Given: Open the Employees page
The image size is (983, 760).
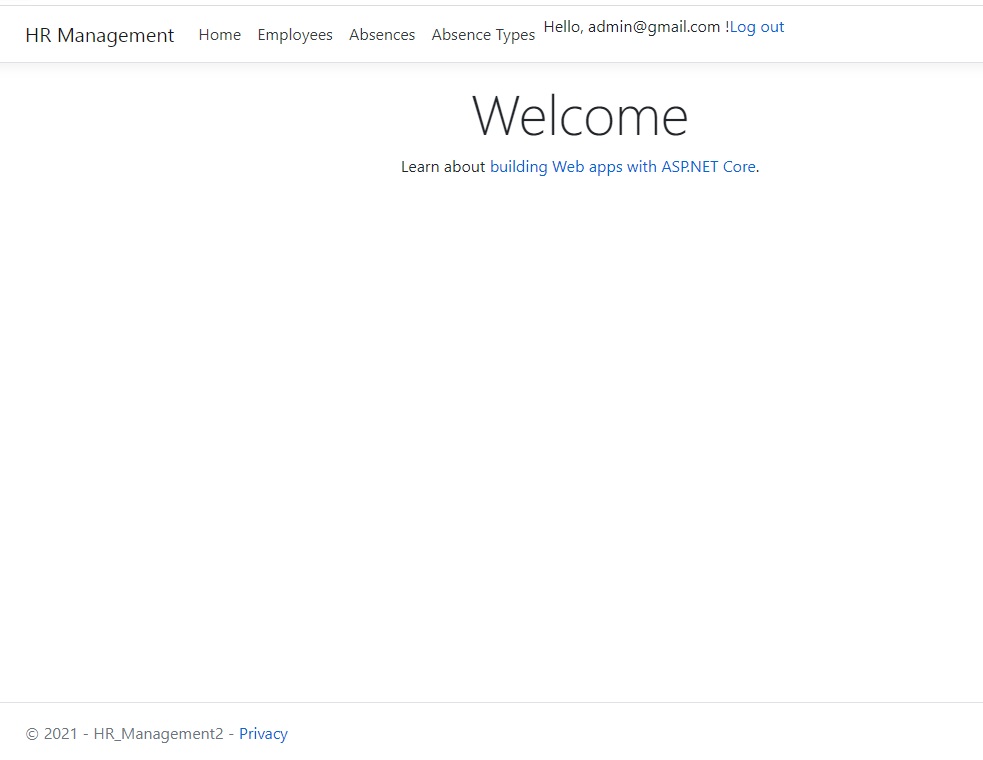Looking at the screenshot, I should point(295,35).
